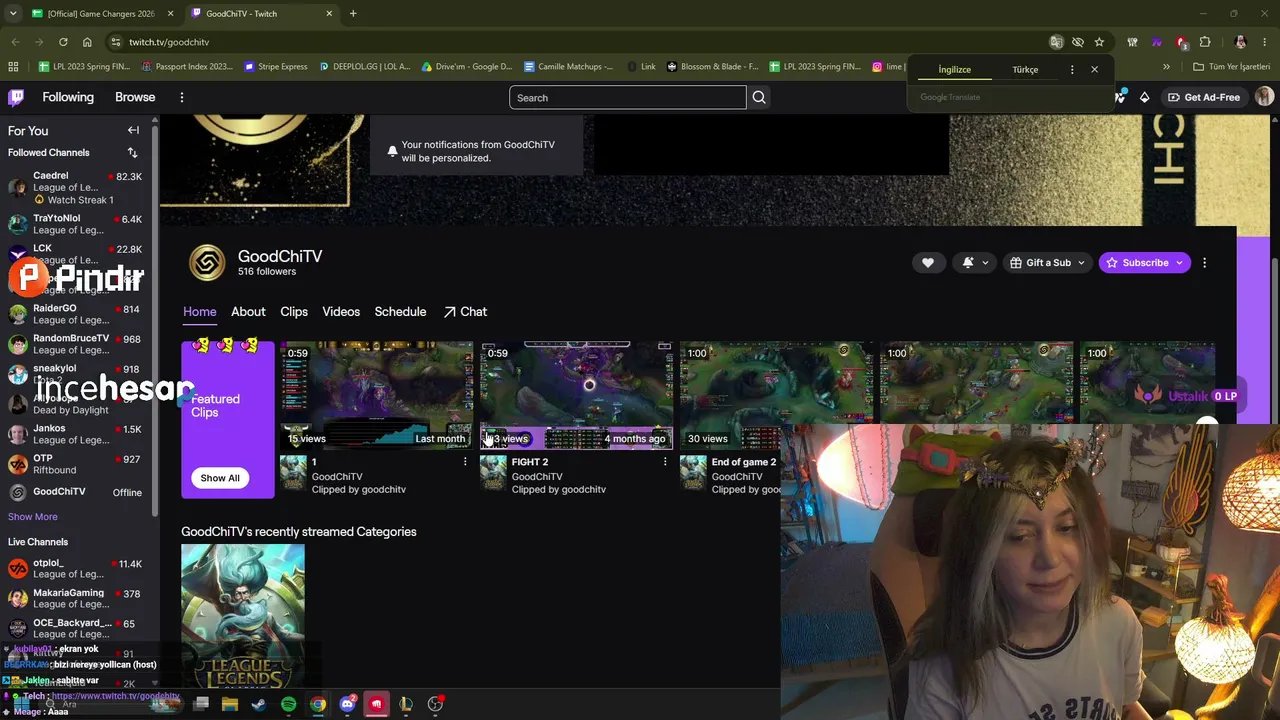The width and height of the screenshot is (1280, 720).
Task: Open the Chat popout link
Action: pyautogui.click(x=465, y=311)
